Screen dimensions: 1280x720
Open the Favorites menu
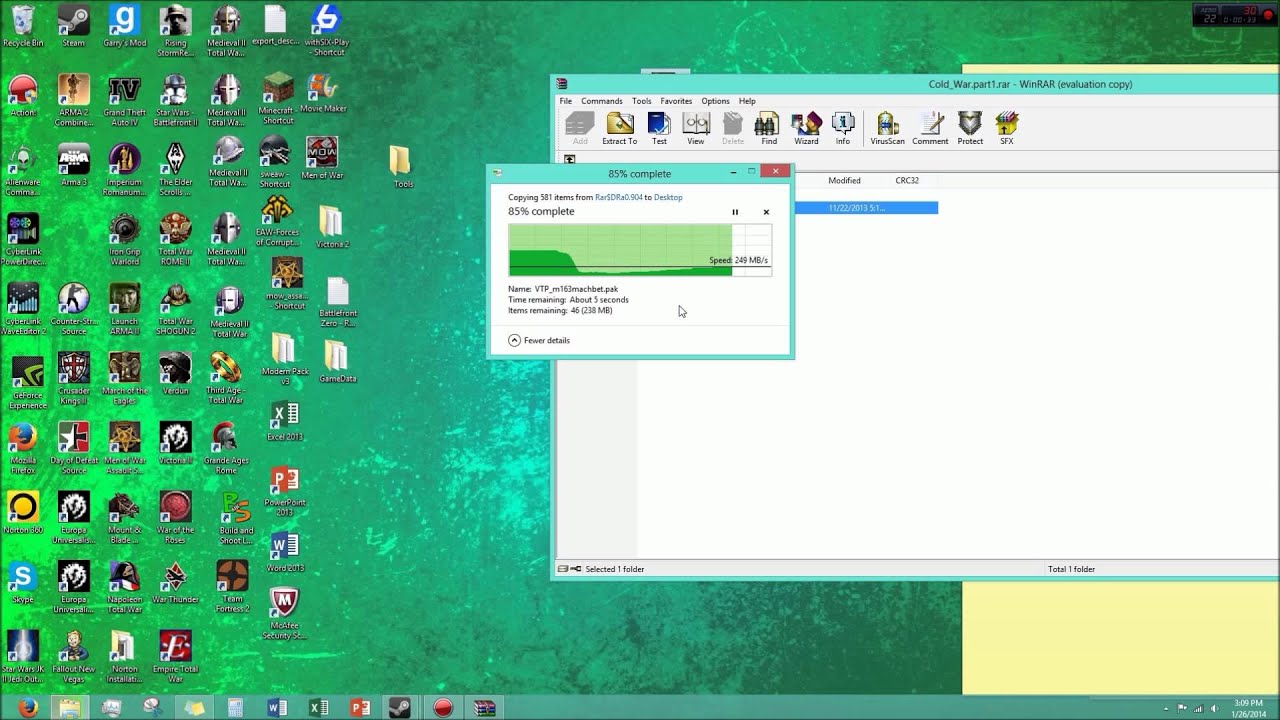click(676, 101)
